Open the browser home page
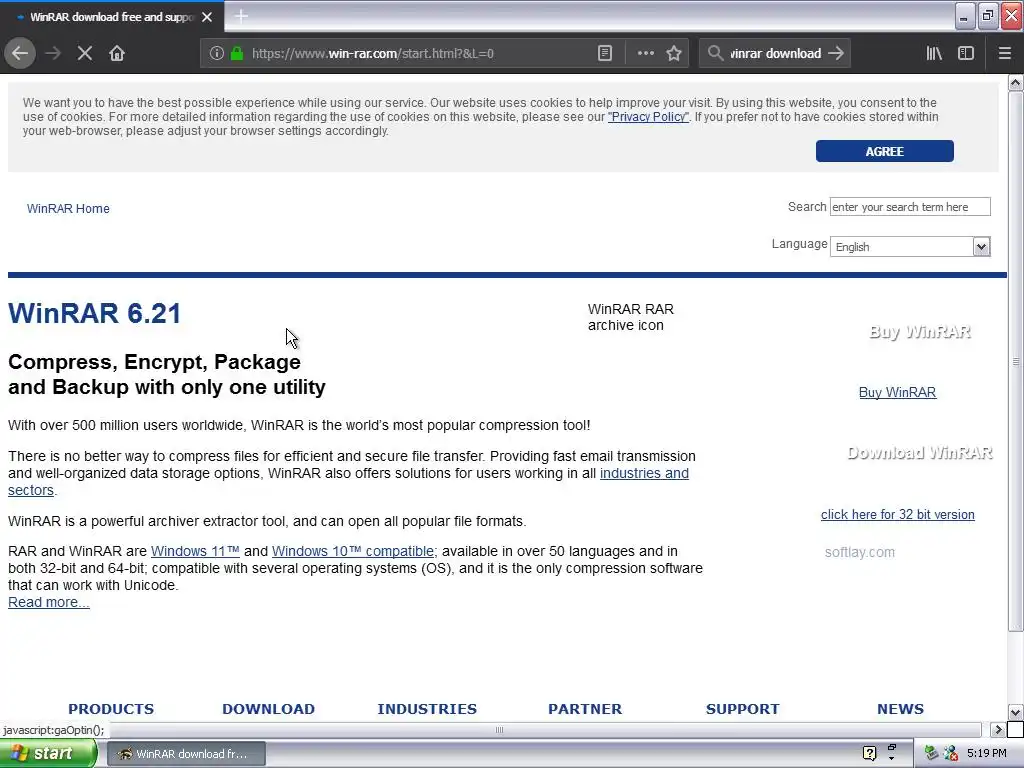The height and width of the screenshot is (768, 1024). (x=117, y=54)
